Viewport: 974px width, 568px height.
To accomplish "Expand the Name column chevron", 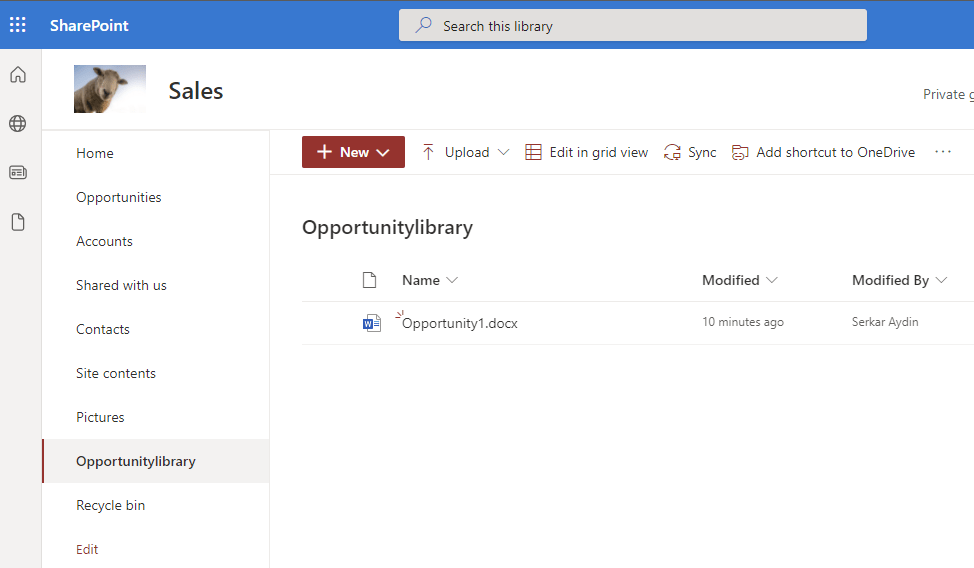I will (x=452, y=280).
